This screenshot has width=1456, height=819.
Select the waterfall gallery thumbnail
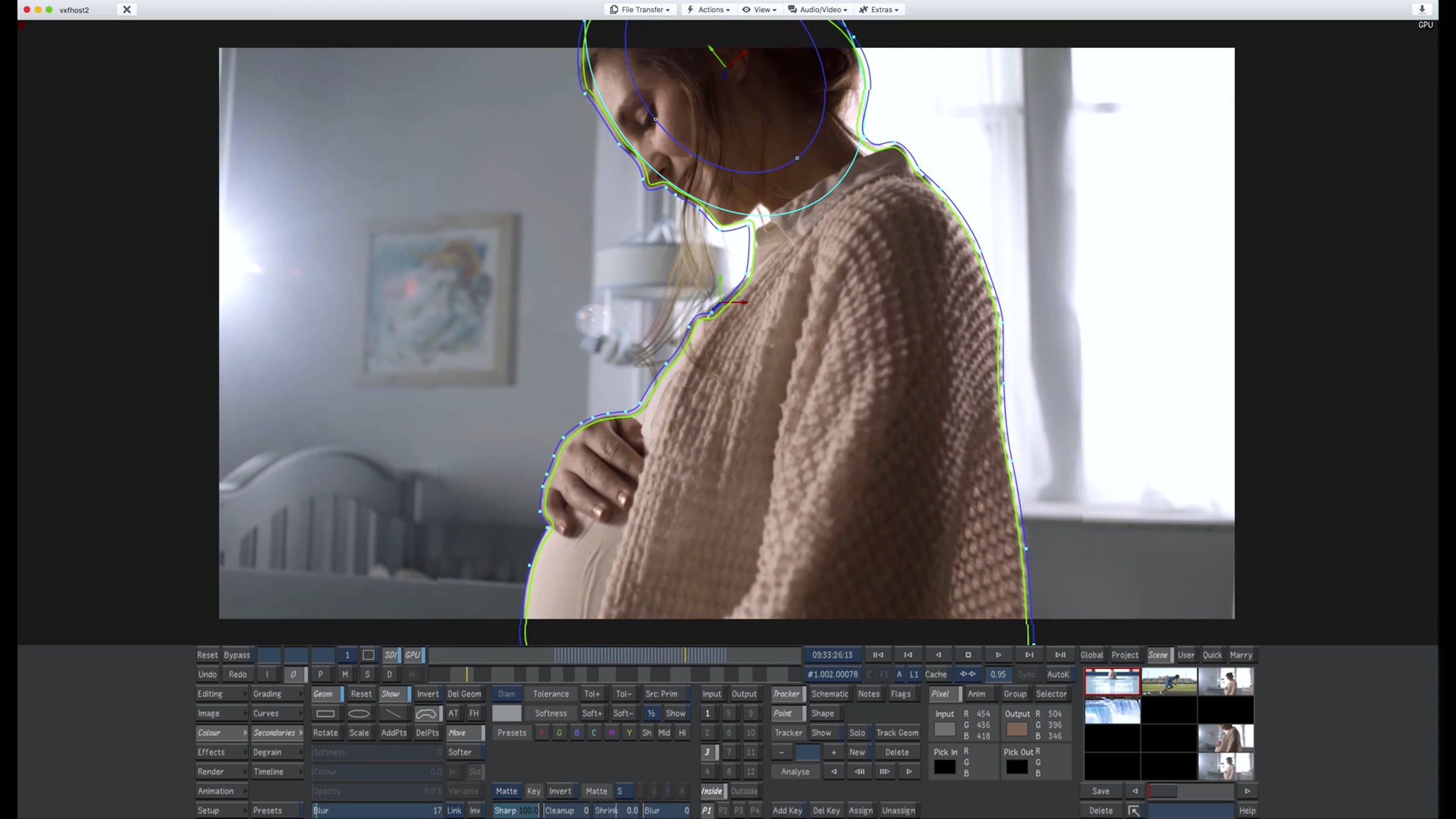click(x=1112, y=710)
